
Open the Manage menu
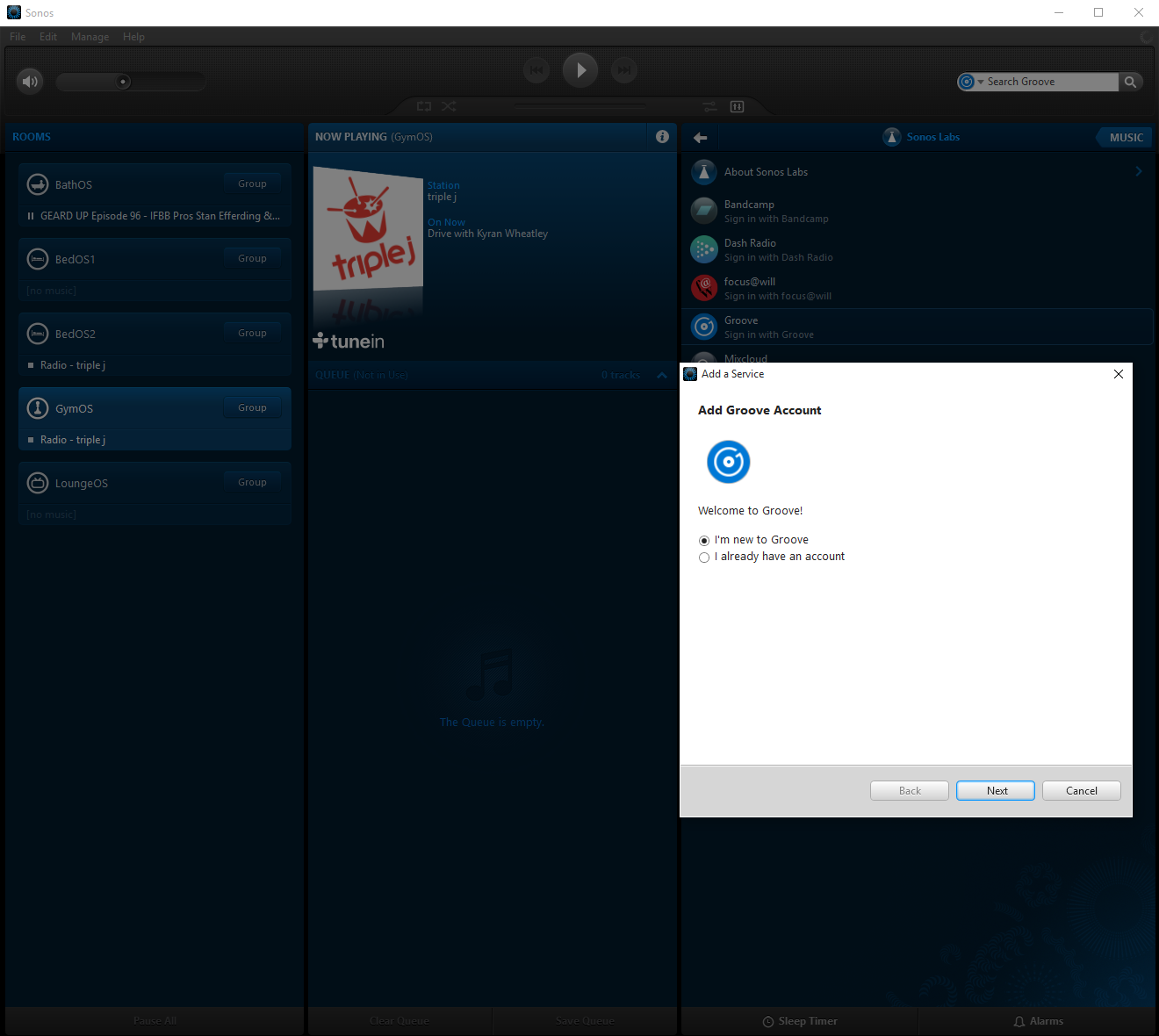[90, 37]
